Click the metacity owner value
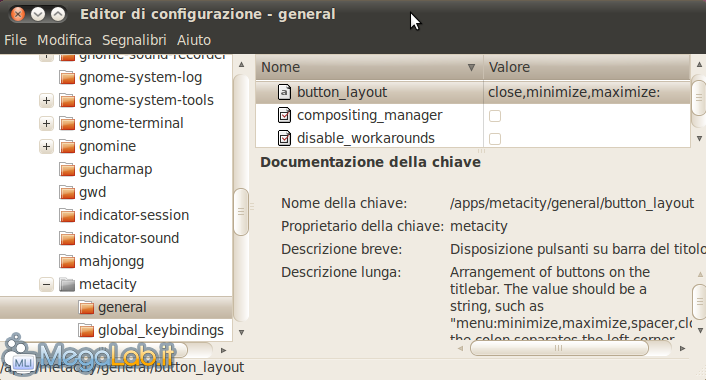The image size is (706, 380). click(x=479, y=226)
